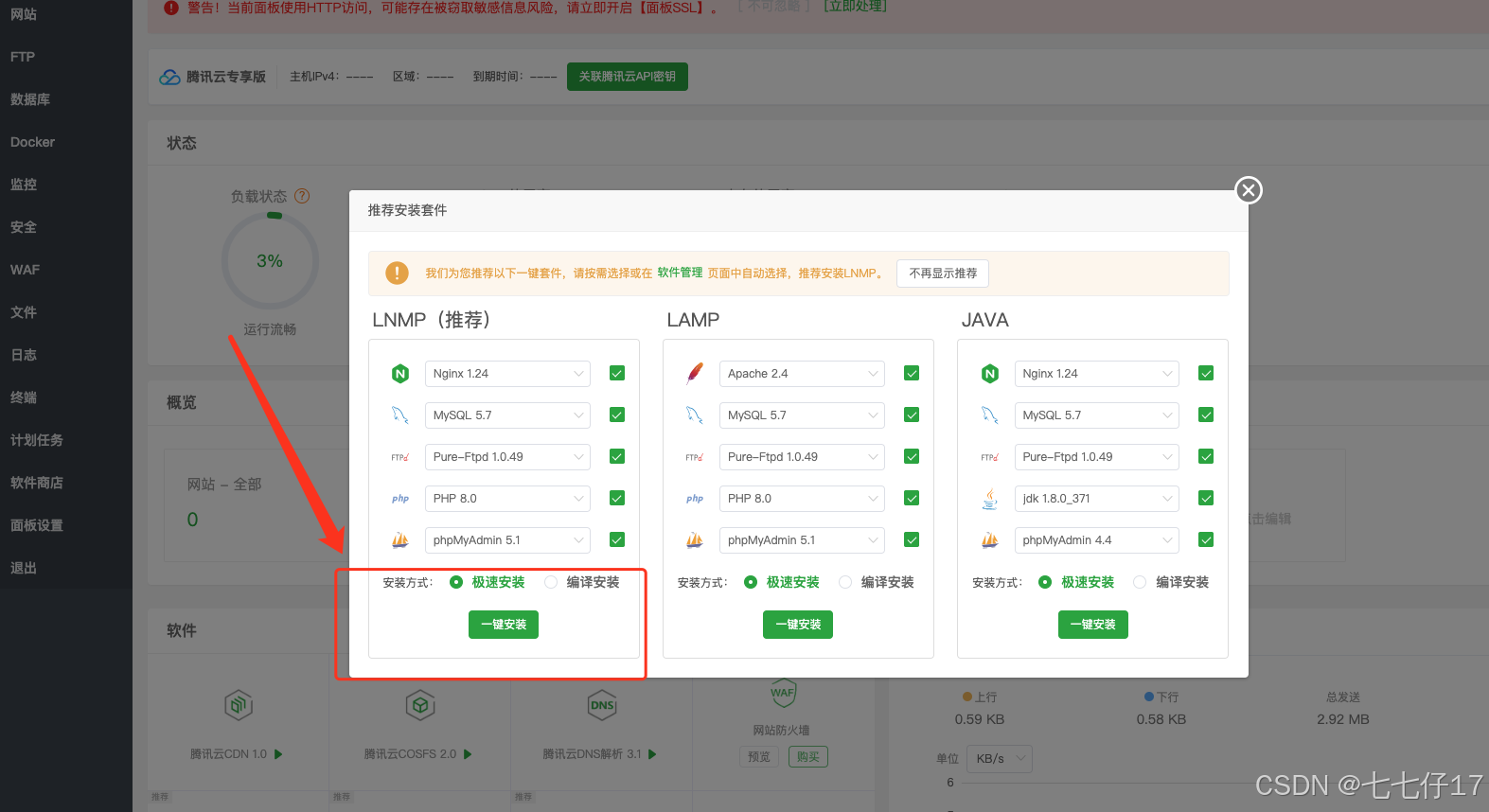Open the 终端 sidebar menu

(66, 397)
